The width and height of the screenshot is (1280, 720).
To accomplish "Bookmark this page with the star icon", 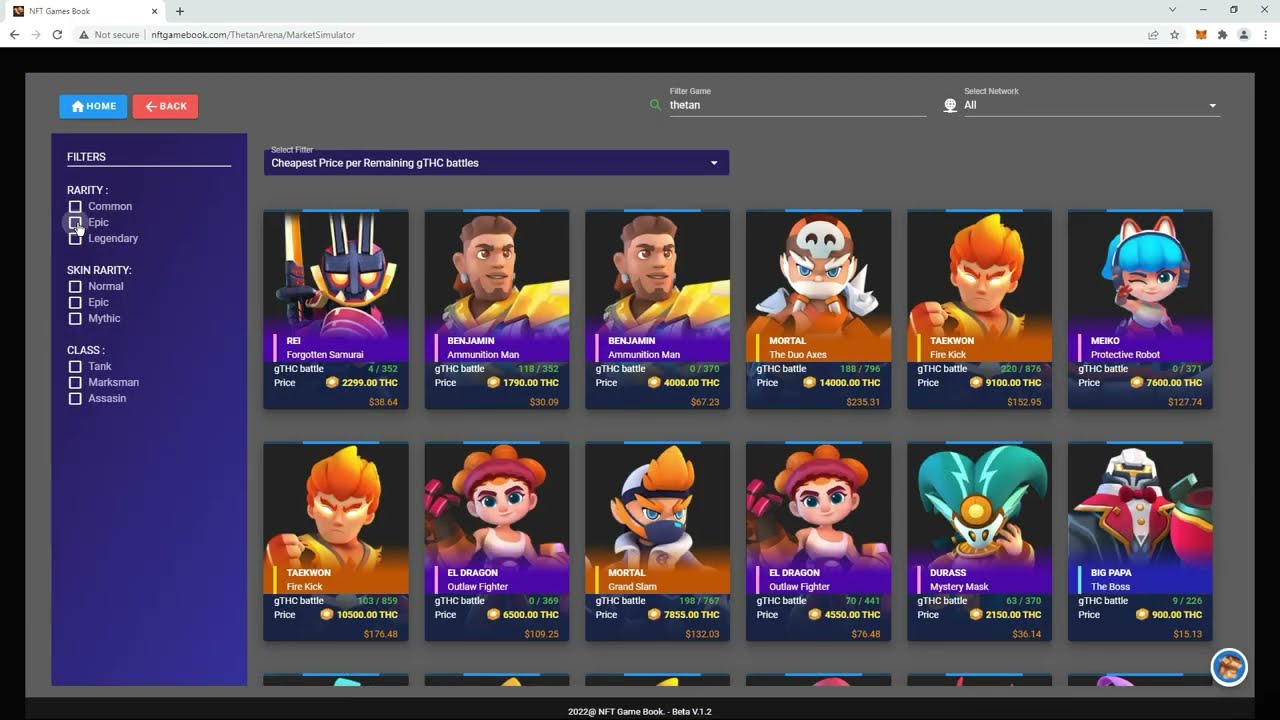I will point(1175,34).
